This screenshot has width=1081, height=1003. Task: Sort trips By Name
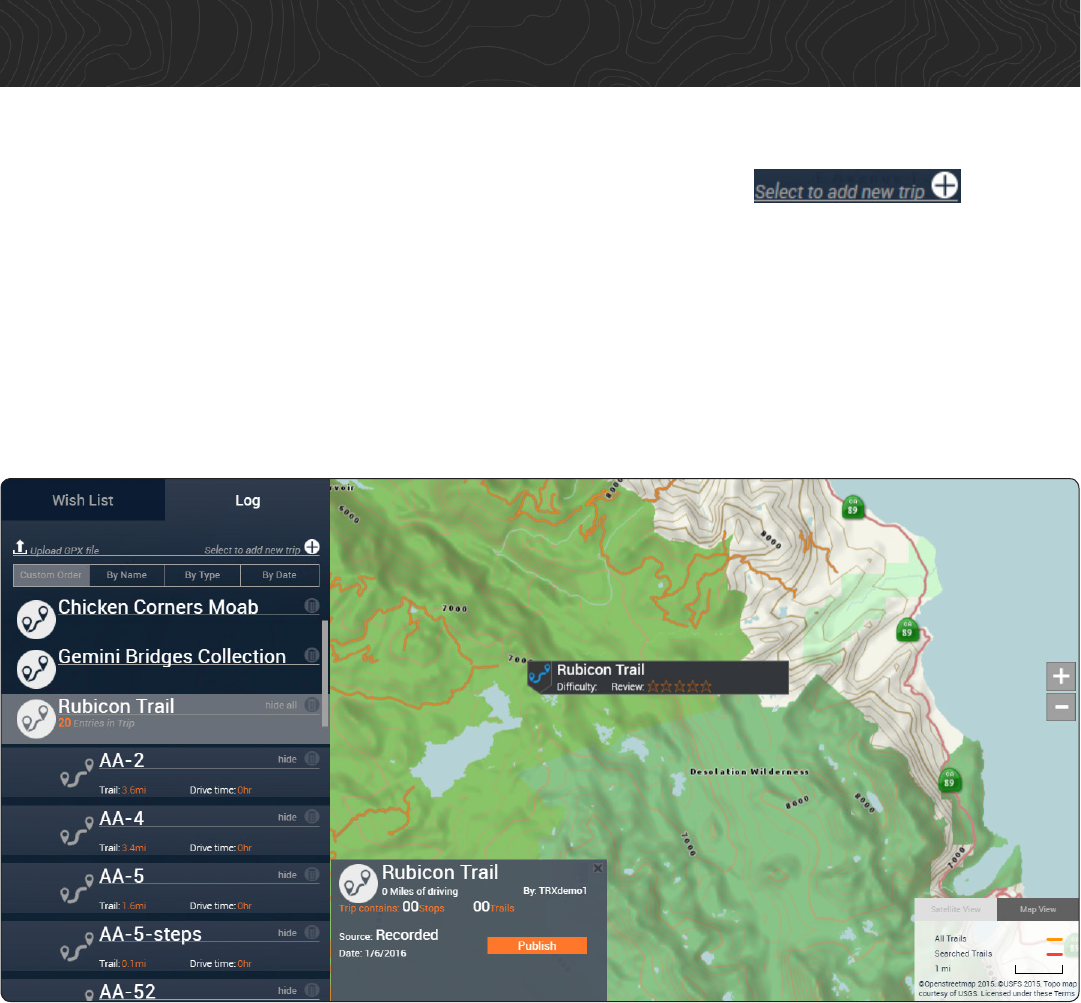point(127,575)
